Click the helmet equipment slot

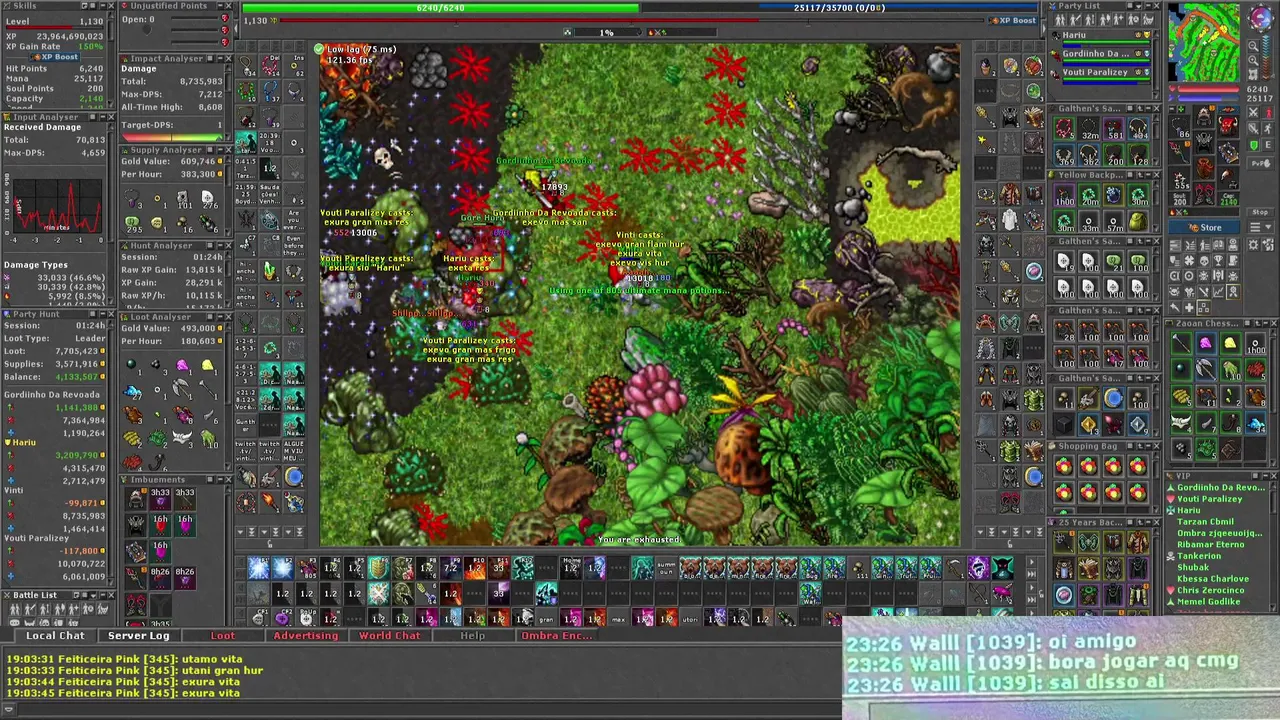coord(1204,116)
